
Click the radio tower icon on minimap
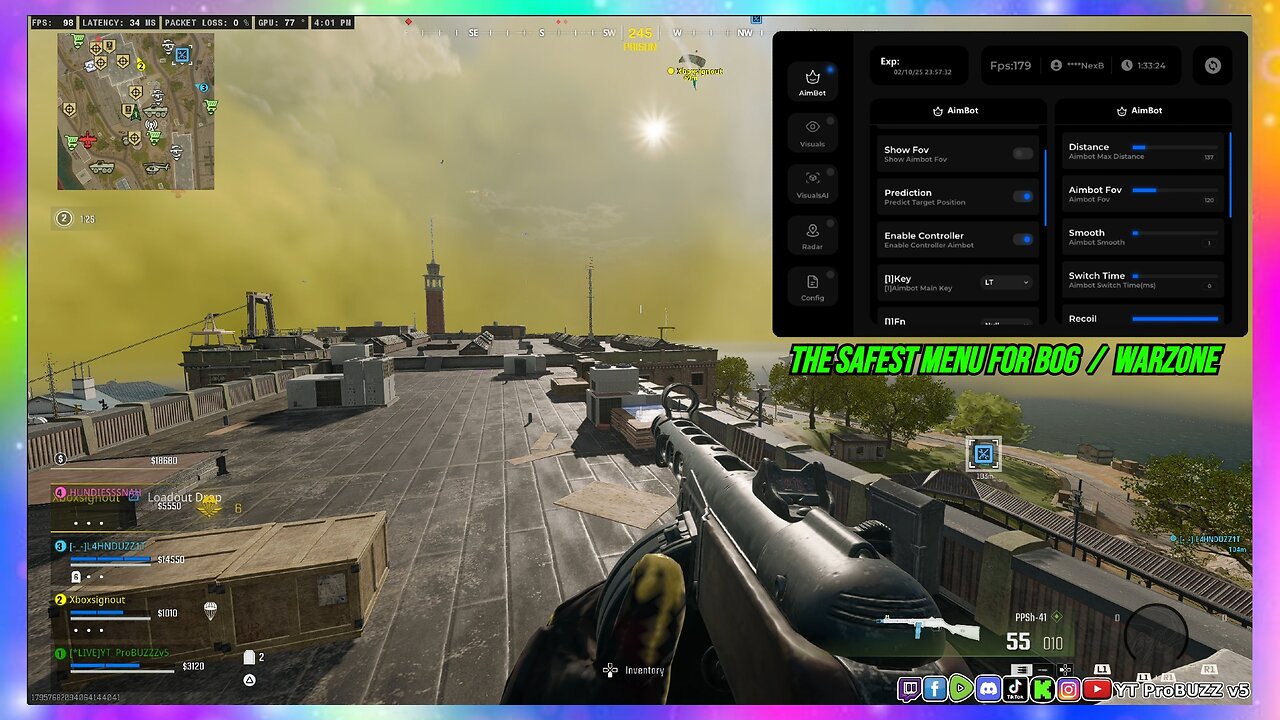153,126
